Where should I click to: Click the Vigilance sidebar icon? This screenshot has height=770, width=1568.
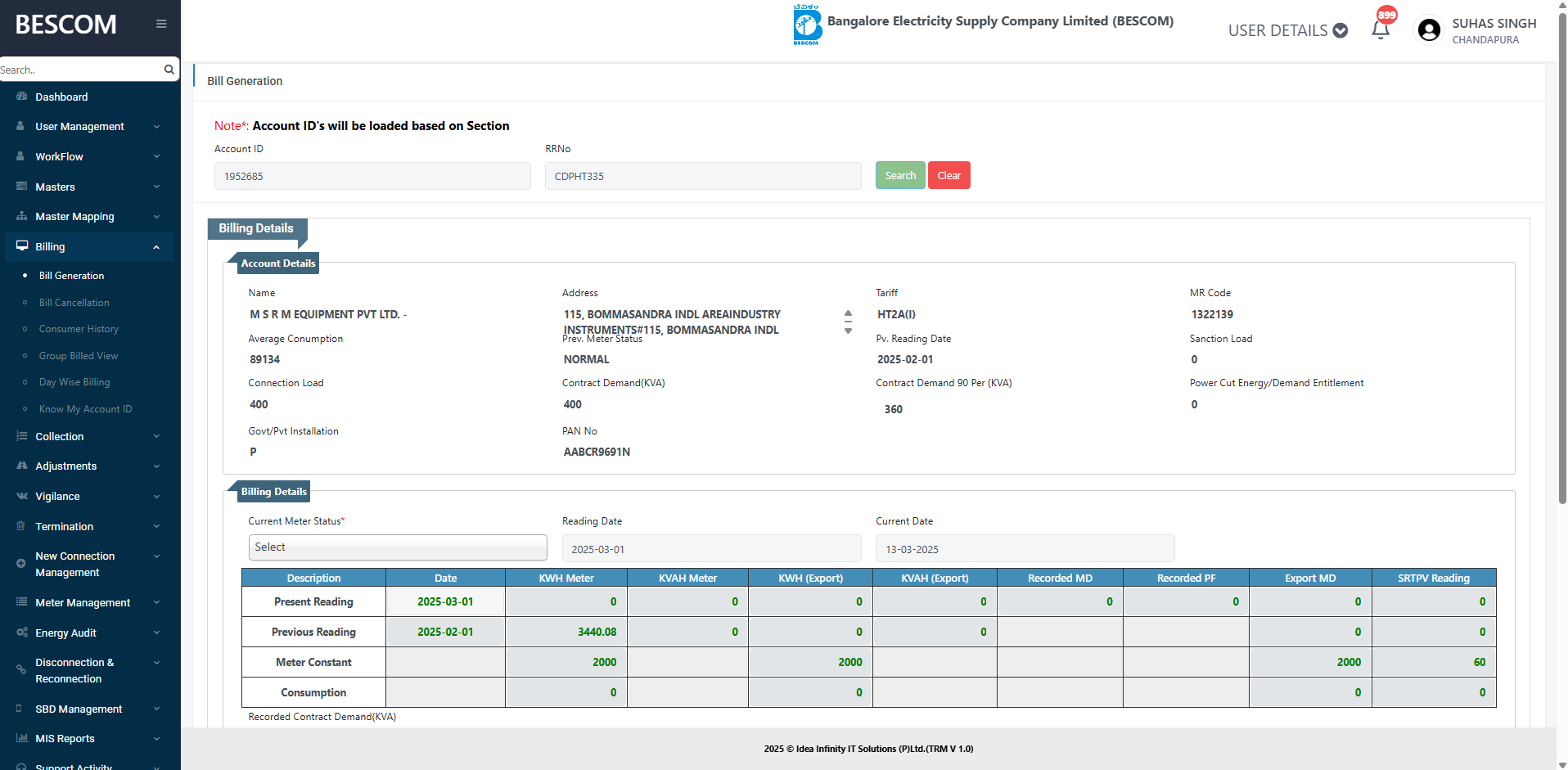pyautogui.click(x=21, y=496)
